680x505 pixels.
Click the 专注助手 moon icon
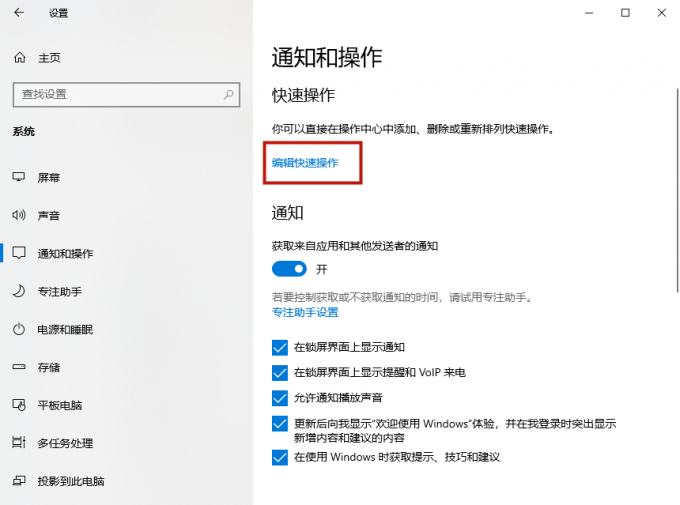(19, 291)
